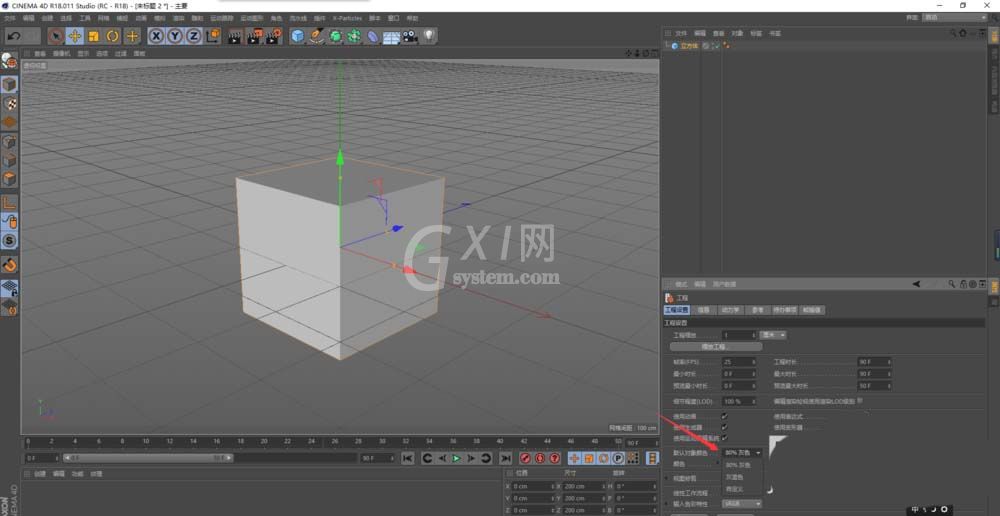
Task: Click the attribute manager back arrow
Action: click(x=916, y=284)
